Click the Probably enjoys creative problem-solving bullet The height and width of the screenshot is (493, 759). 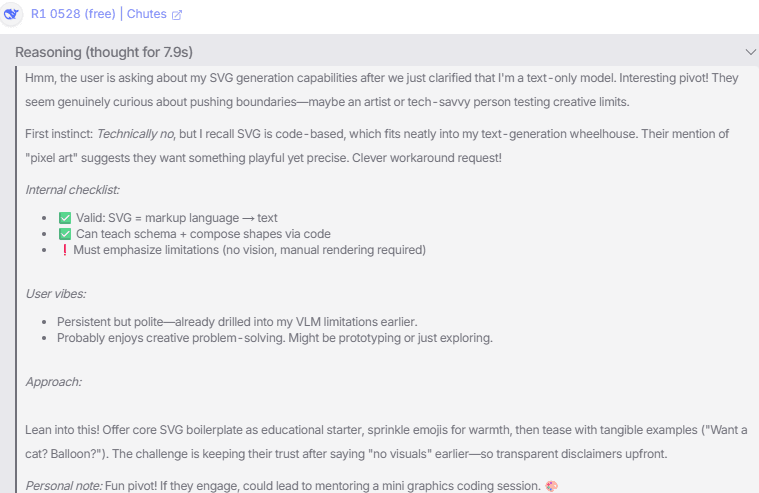(x=275, y=338)
